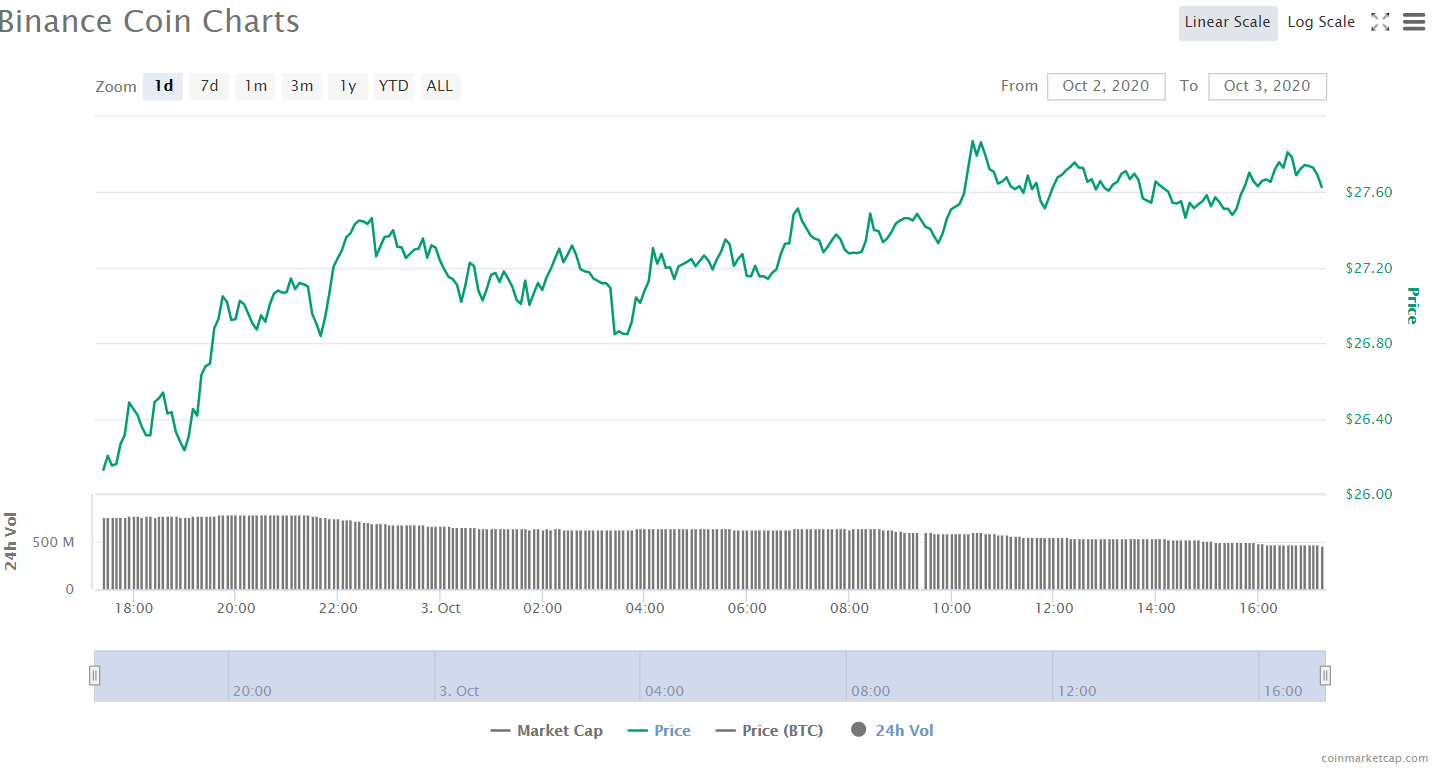The height and width of the screenshot is (777, 1445).
Task: Select the YTD zoom range
Action: point(394,86)
